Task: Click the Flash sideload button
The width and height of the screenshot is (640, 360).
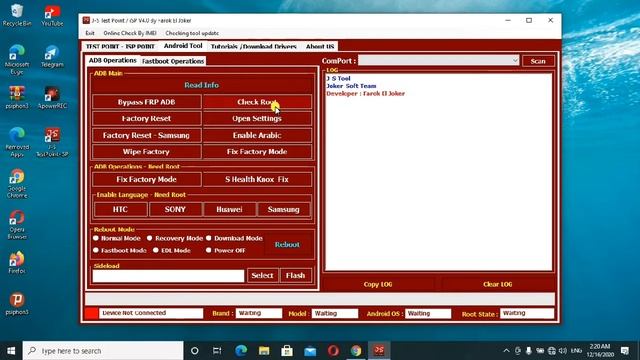Action: (x=296, y=276)
